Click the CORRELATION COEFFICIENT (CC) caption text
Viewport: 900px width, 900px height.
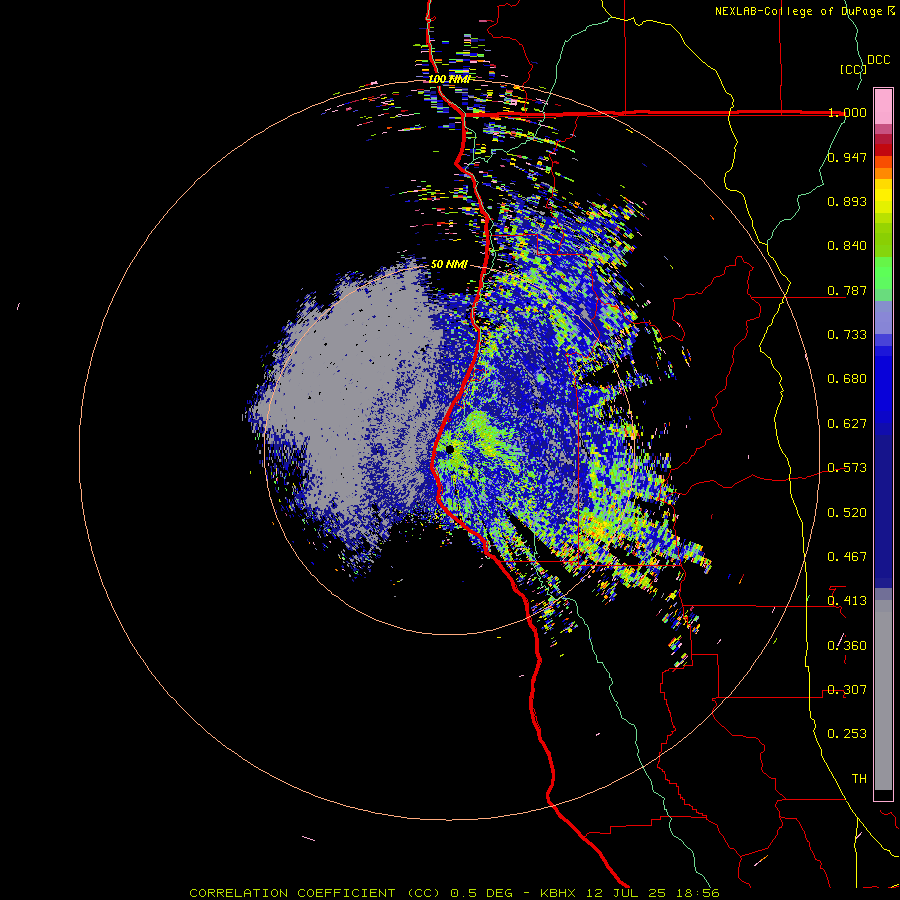[315, 893]
